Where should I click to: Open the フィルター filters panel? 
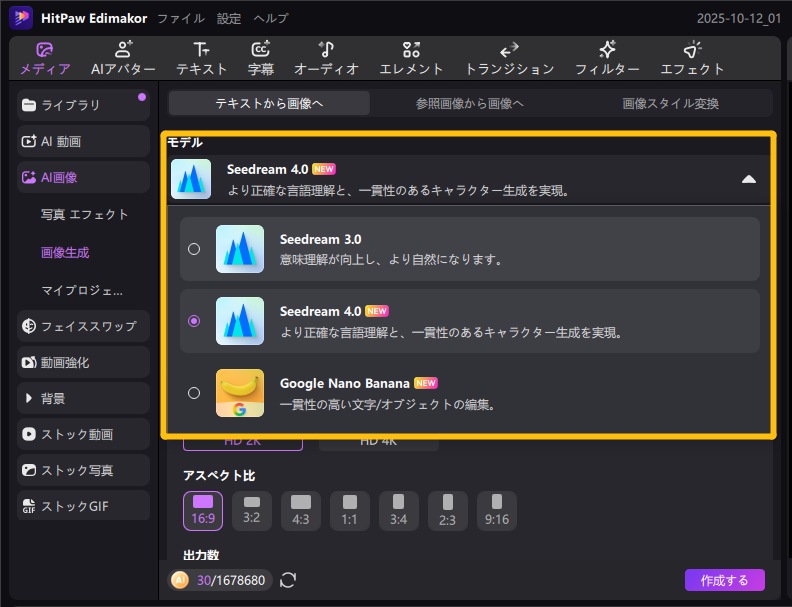[x=607, y=59]
